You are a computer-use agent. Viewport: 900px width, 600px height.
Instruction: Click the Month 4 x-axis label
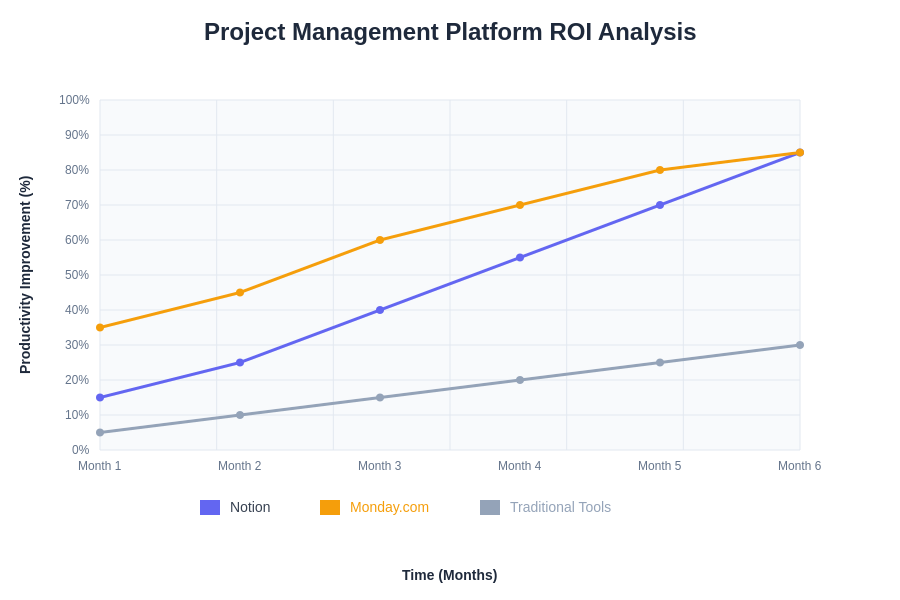(x=520, y=466)
